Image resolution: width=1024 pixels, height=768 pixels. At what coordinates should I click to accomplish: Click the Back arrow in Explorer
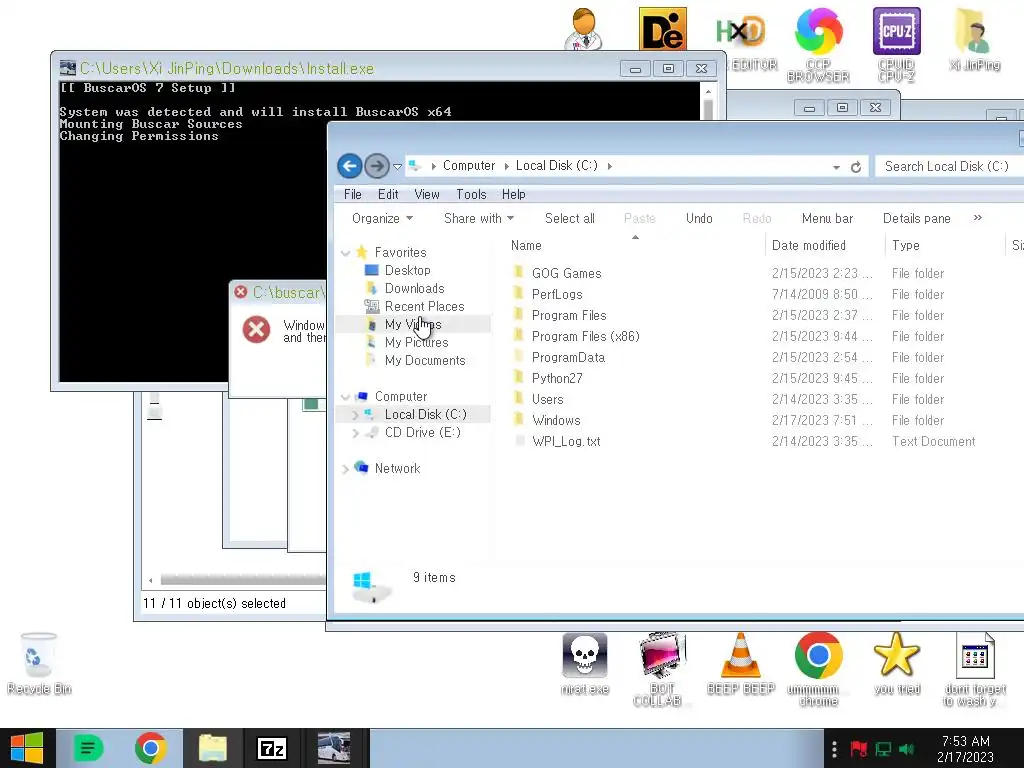[349, 166]
